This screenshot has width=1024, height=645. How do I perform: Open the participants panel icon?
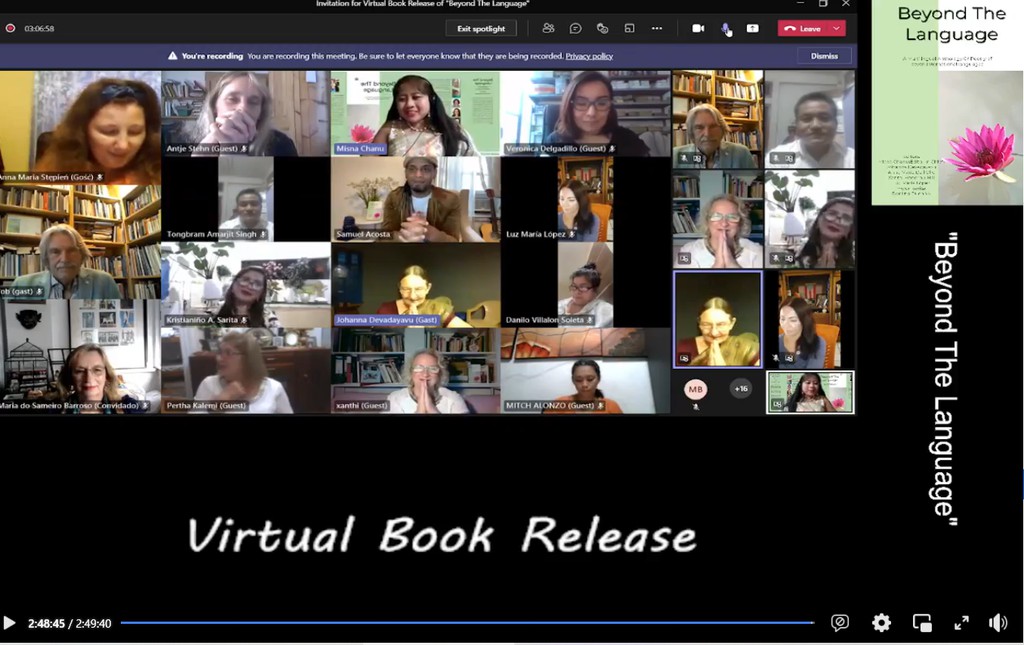point(548,28)
